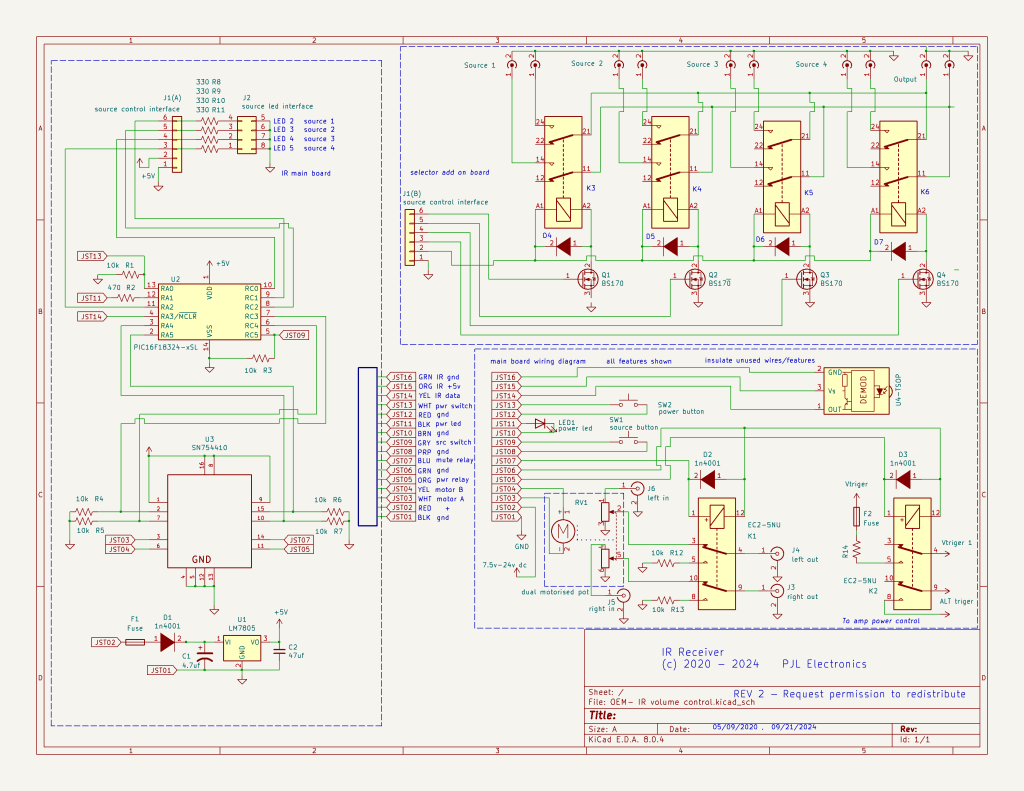Select the EC2-5NU relay K1 body
Image resolution: width=1024 pixels, height=791 pixels.
point(717,555)
